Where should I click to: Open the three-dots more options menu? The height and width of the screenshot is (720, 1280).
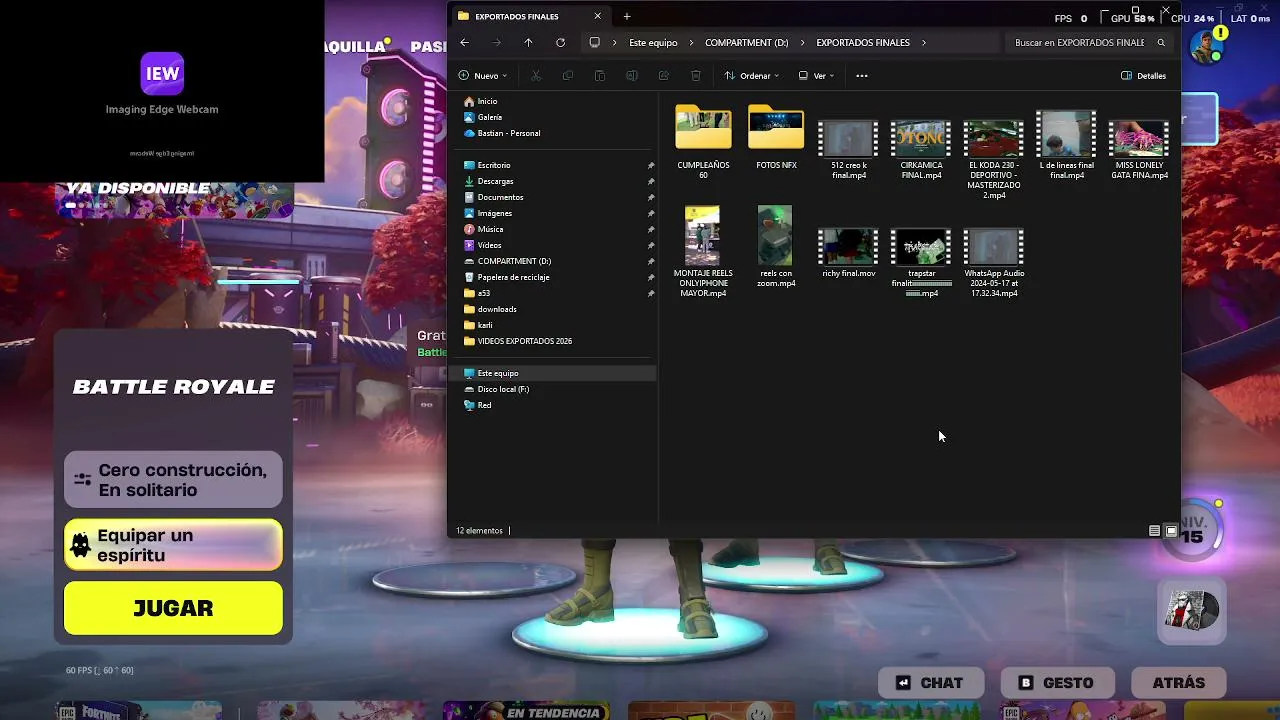tap(862, 76)
